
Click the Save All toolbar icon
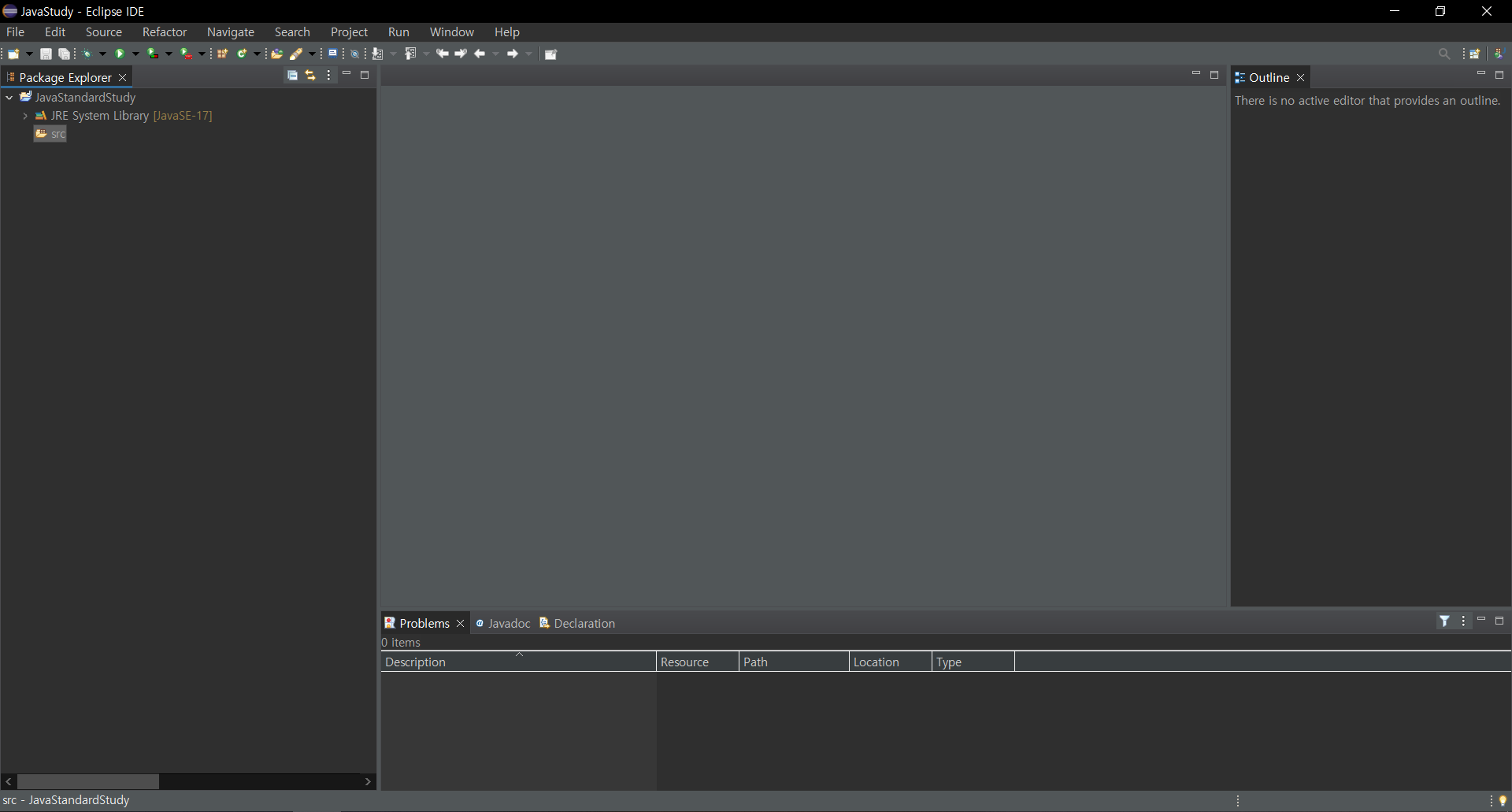click(x=65, y=54)
